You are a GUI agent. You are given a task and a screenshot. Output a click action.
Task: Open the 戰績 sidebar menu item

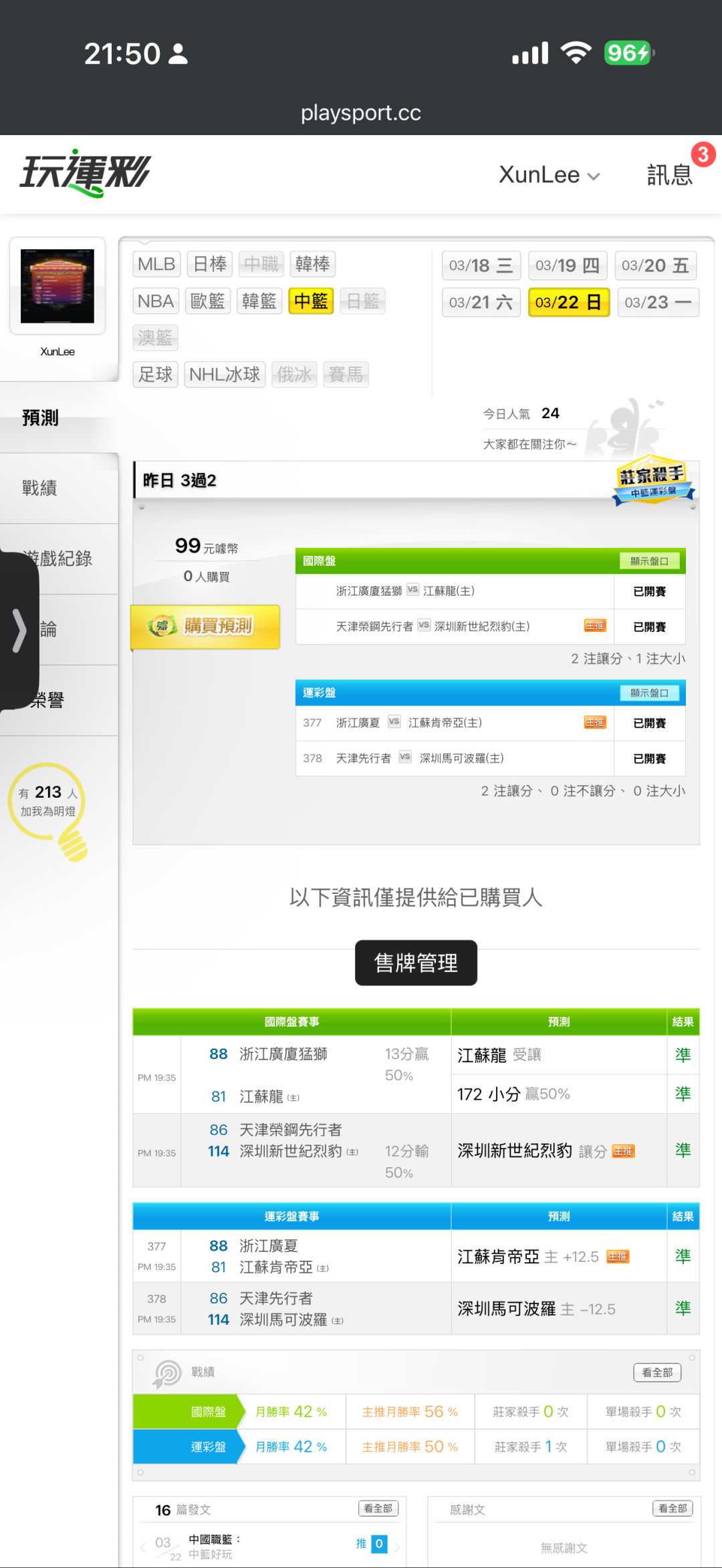coord(59,488)
